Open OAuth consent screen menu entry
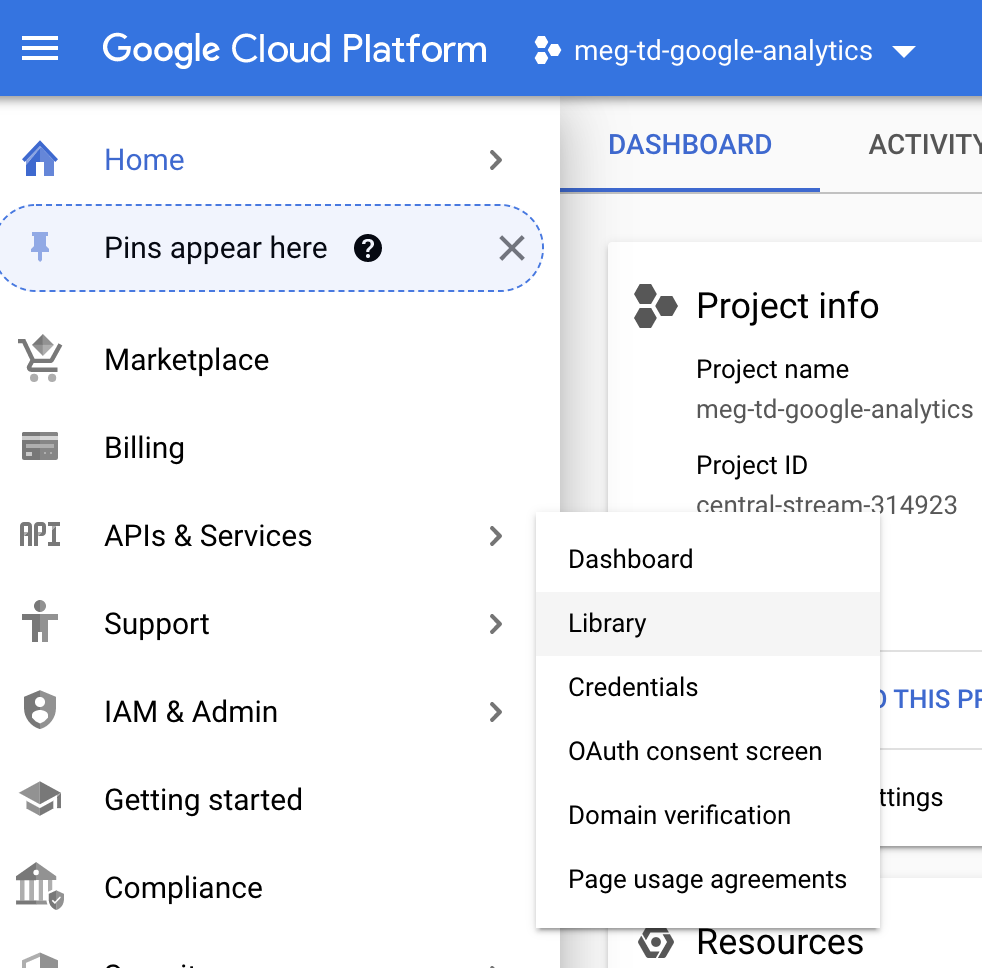 695,751
